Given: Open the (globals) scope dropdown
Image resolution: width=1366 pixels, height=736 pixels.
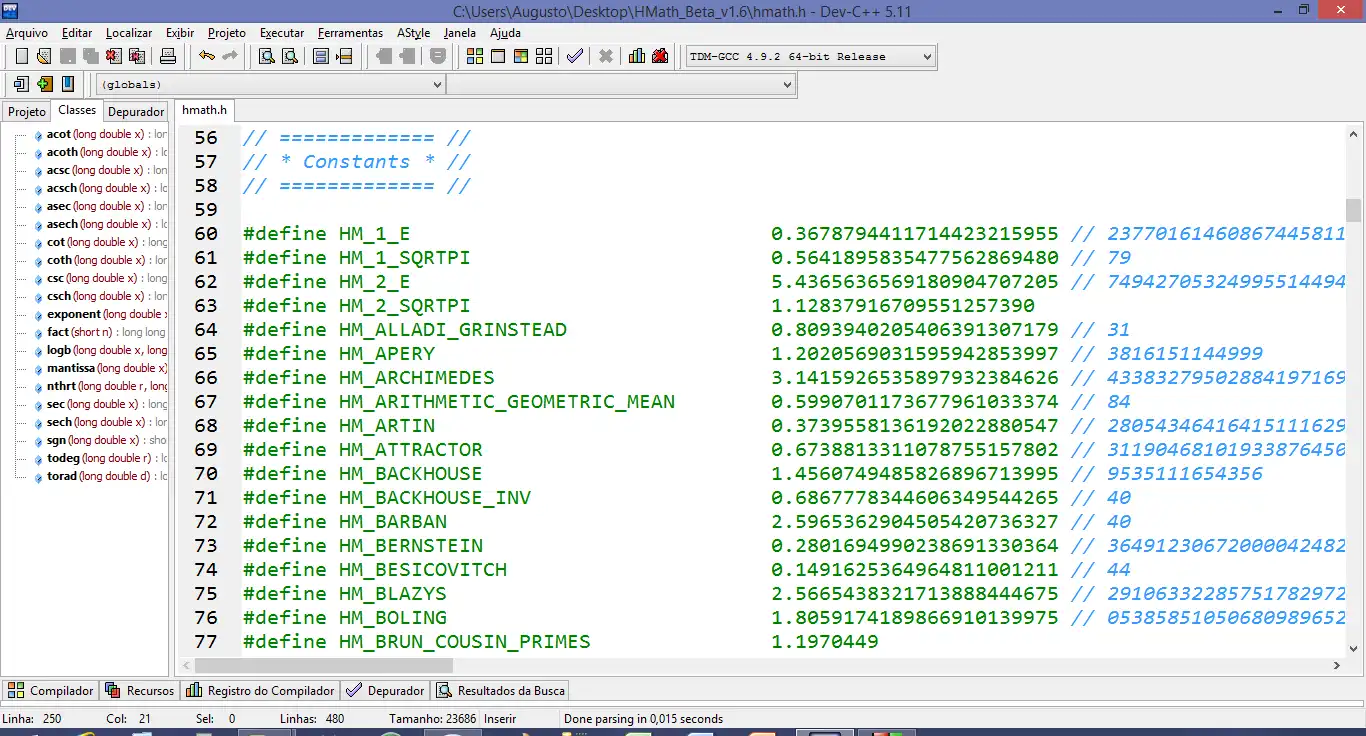Looking at the screenshot, I should click(x=270, y=85).
